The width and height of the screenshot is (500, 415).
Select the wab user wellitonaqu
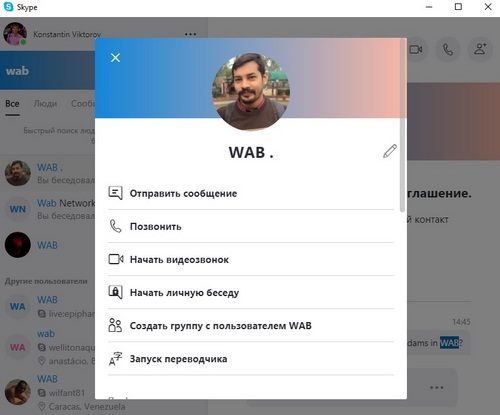[48, 347]
